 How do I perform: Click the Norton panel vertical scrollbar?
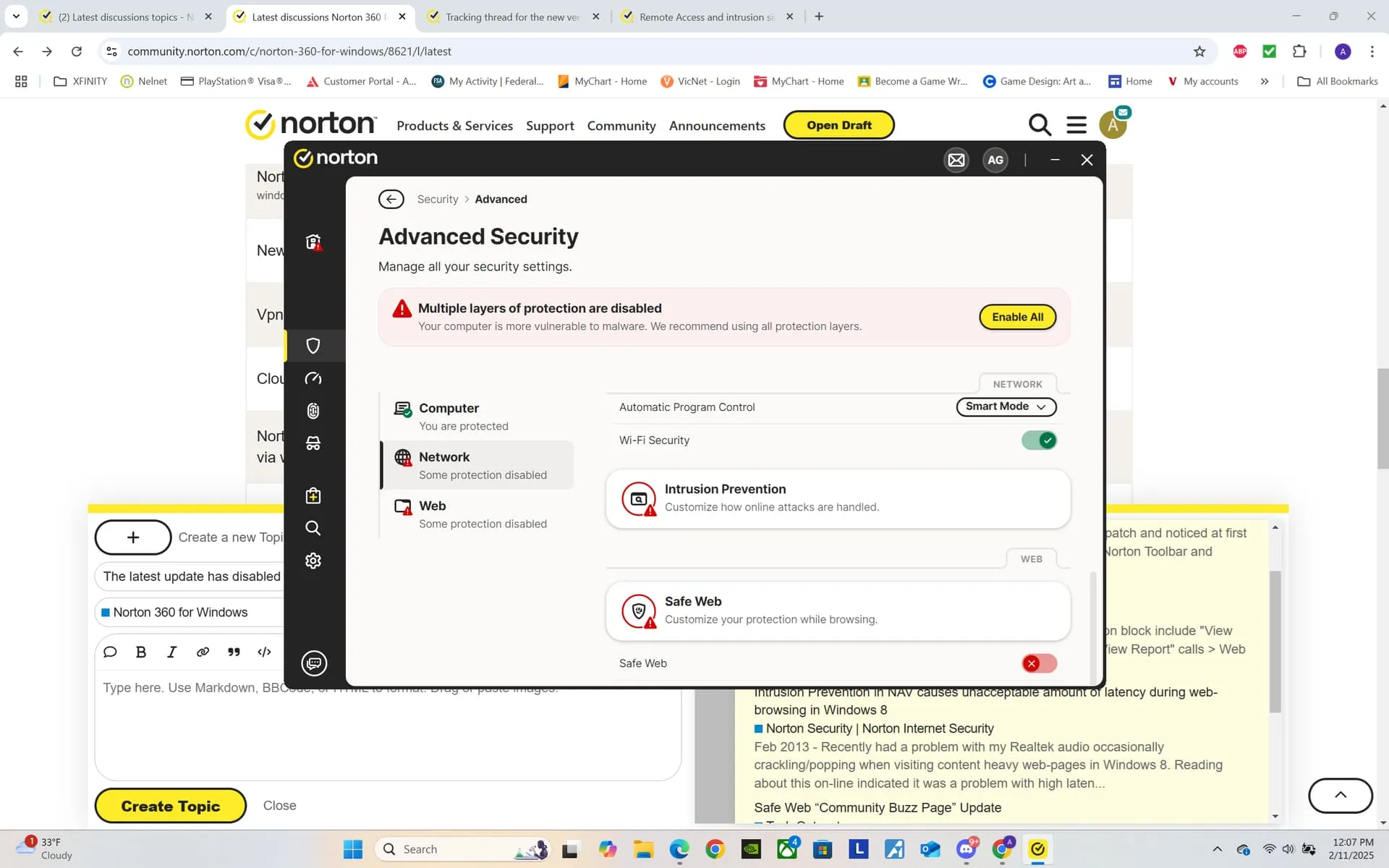(x=1093, y=626)
